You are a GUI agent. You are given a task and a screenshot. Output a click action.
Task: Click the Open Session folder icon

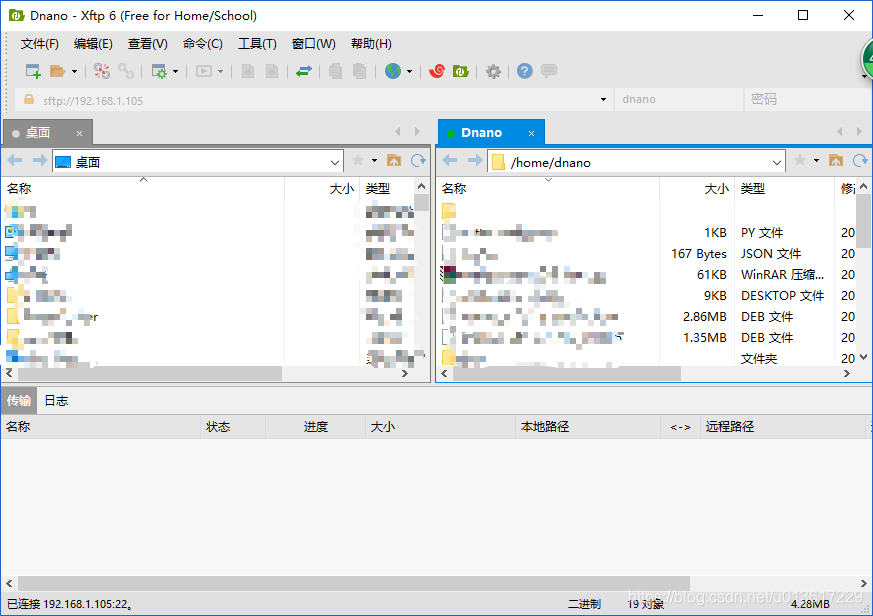click(x=57, y=71)
